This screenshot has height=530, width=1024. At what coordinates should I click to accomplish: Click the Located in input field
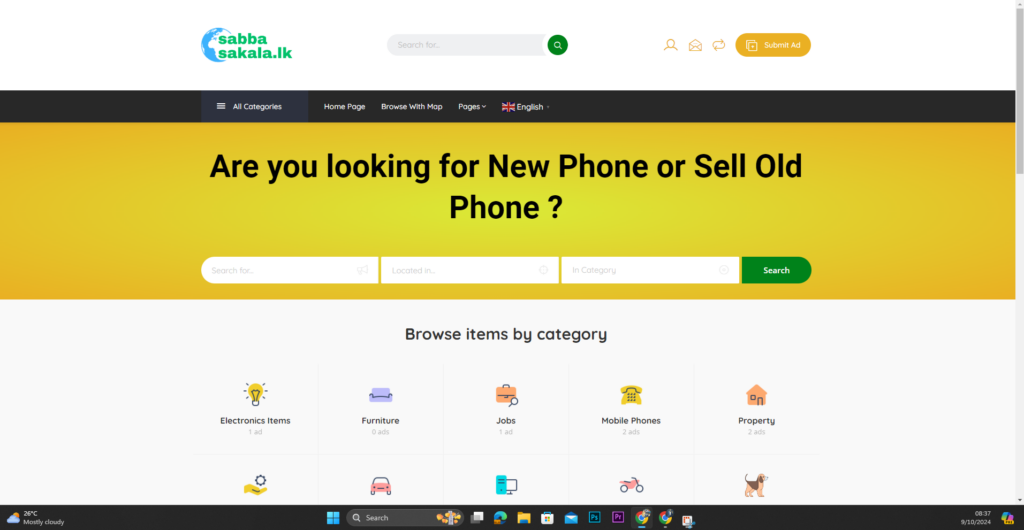coord(470,270)
